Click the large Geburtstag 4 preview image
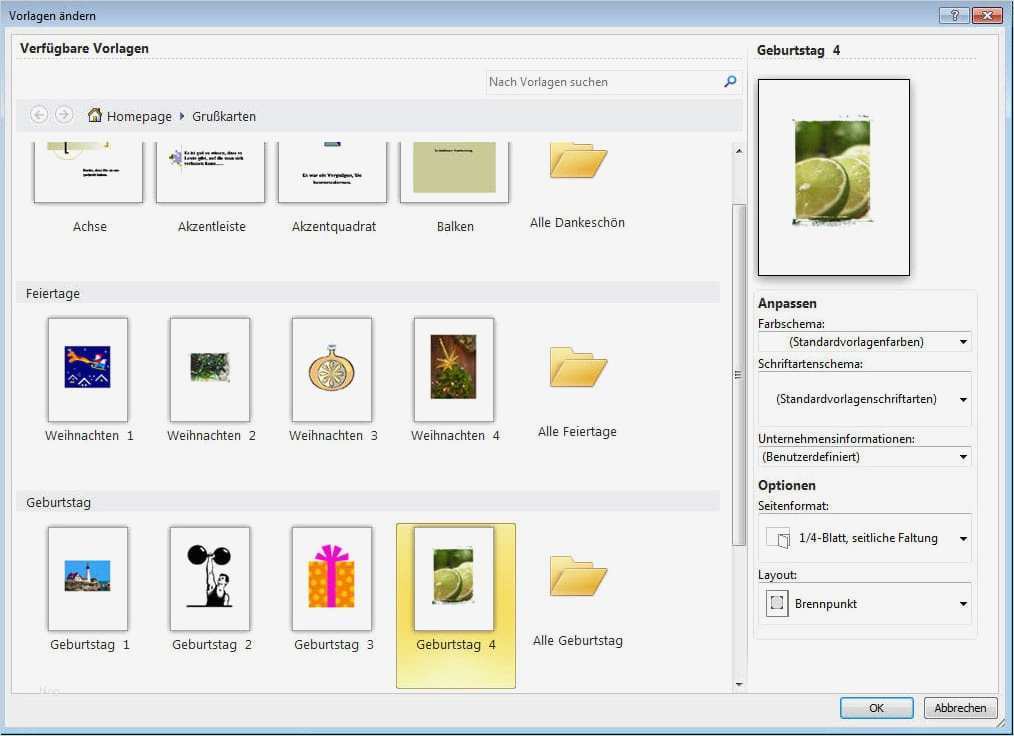Viewport: 1014px width, 736px height. click(x=834, y=177)
